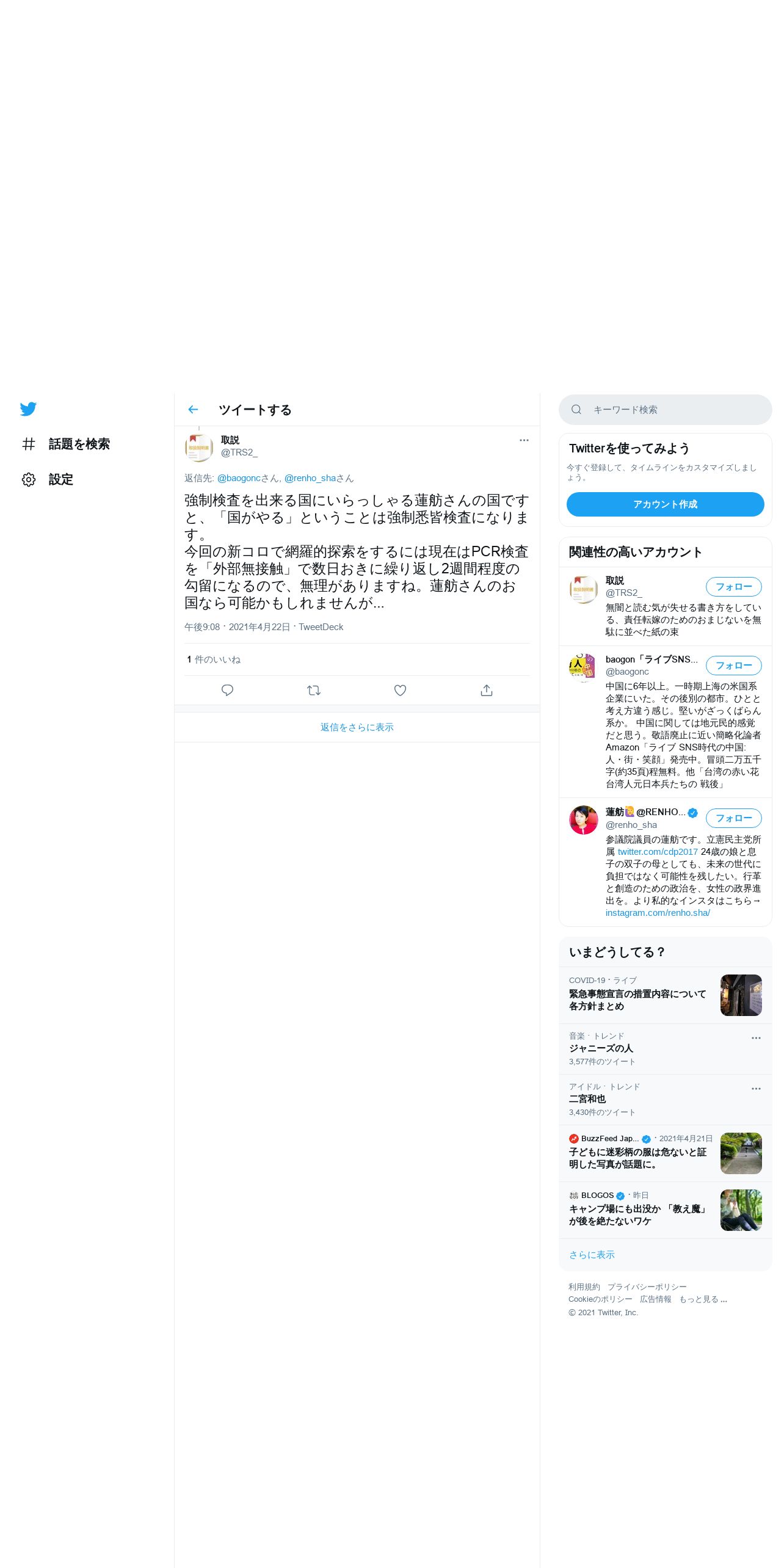This screenshot has height=1568, width=784.
Task: Click the アカウント作成 button
Action: coord(666,504)
